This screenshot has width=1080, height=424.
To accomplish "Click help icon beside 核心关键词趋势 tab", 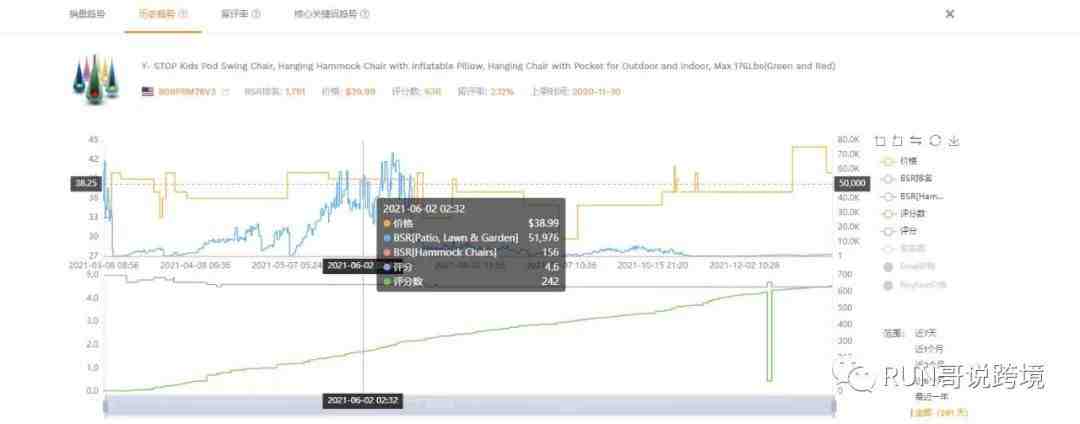I will point(365,14).
